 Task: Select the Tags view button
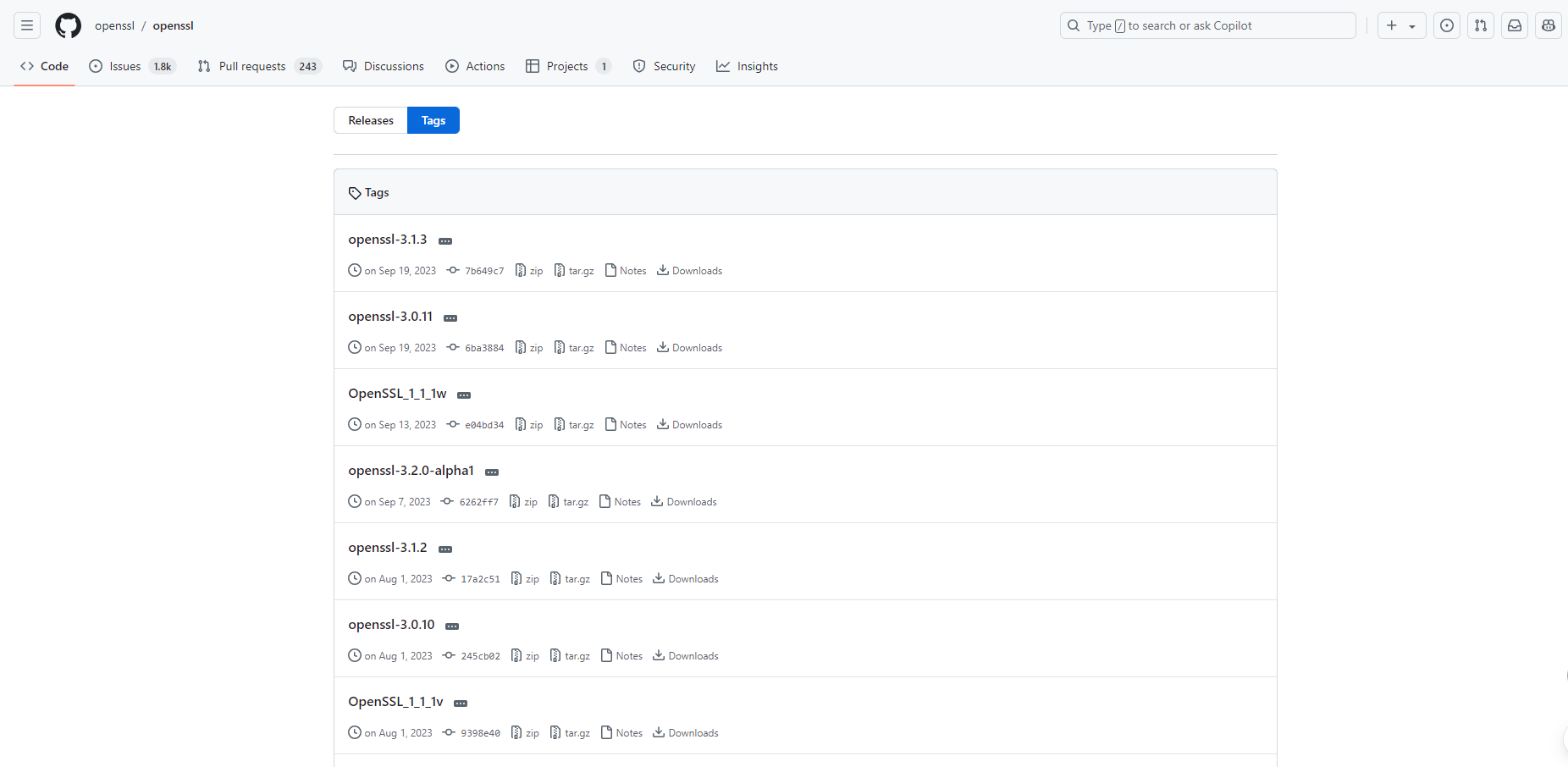(x=433, y=120)
